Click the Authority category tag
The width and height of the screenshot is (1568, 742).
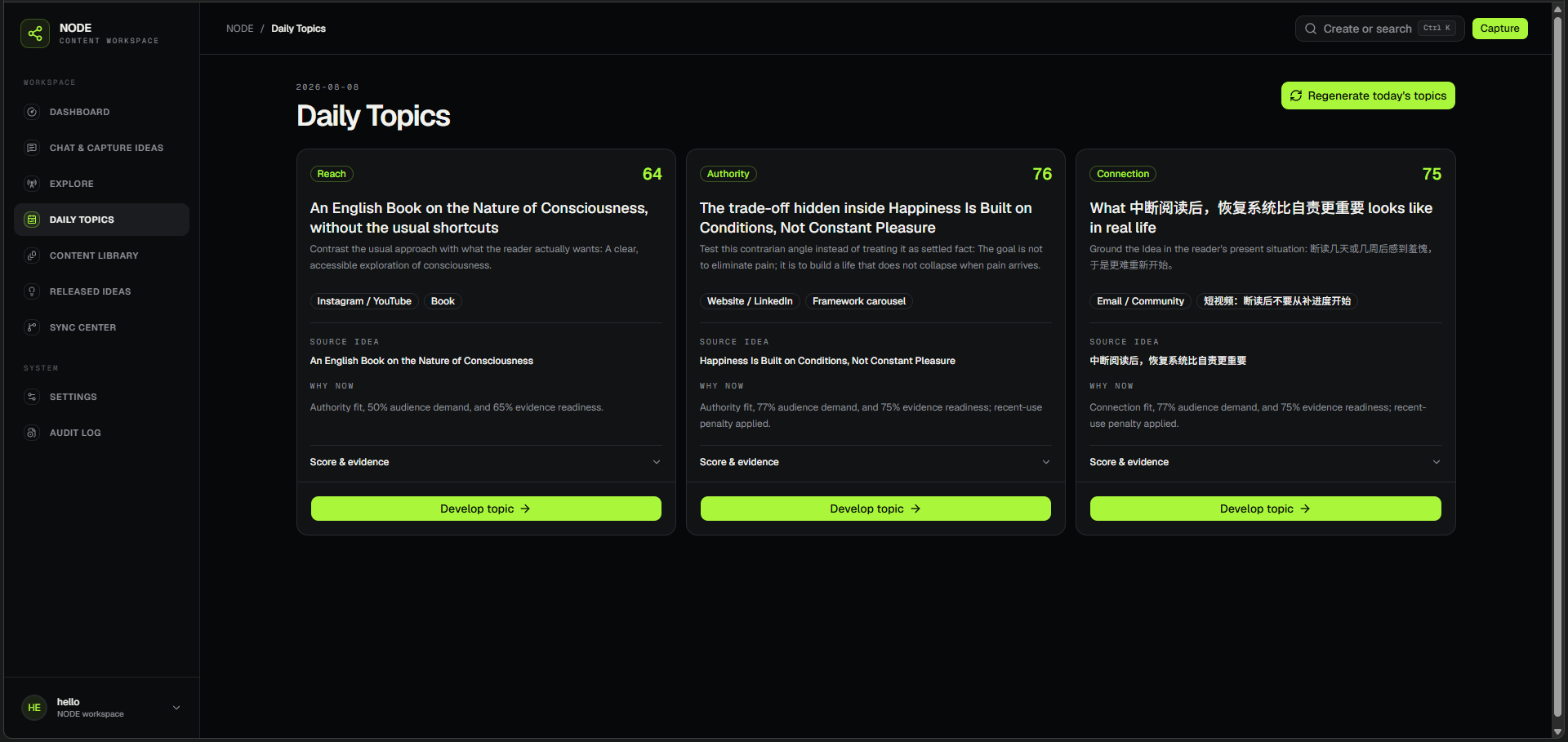(x=728, y=174)
